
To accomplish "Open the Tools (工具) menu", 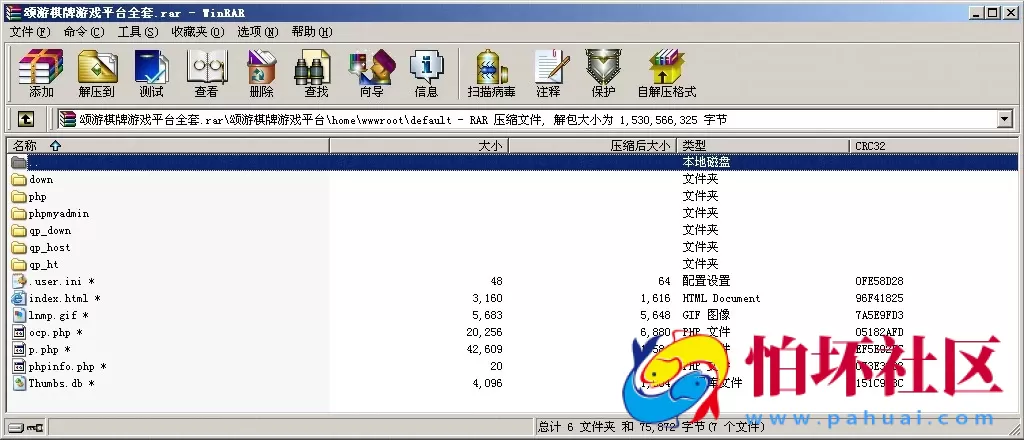I will pyautogui.click(x=138, y=31).
